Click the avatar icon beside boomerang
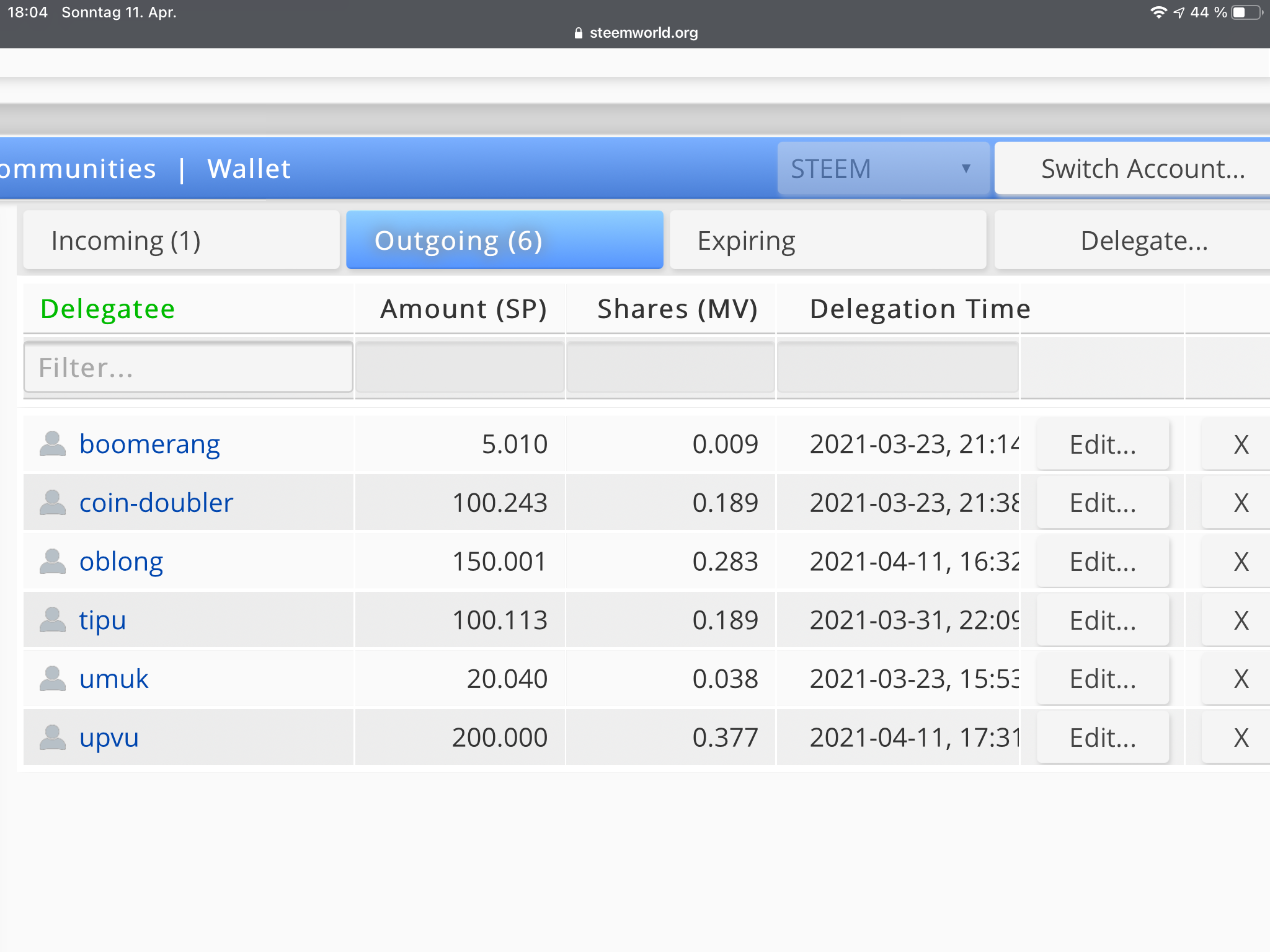The width and height of the screenshot is (1270, 952). point(53,444)
